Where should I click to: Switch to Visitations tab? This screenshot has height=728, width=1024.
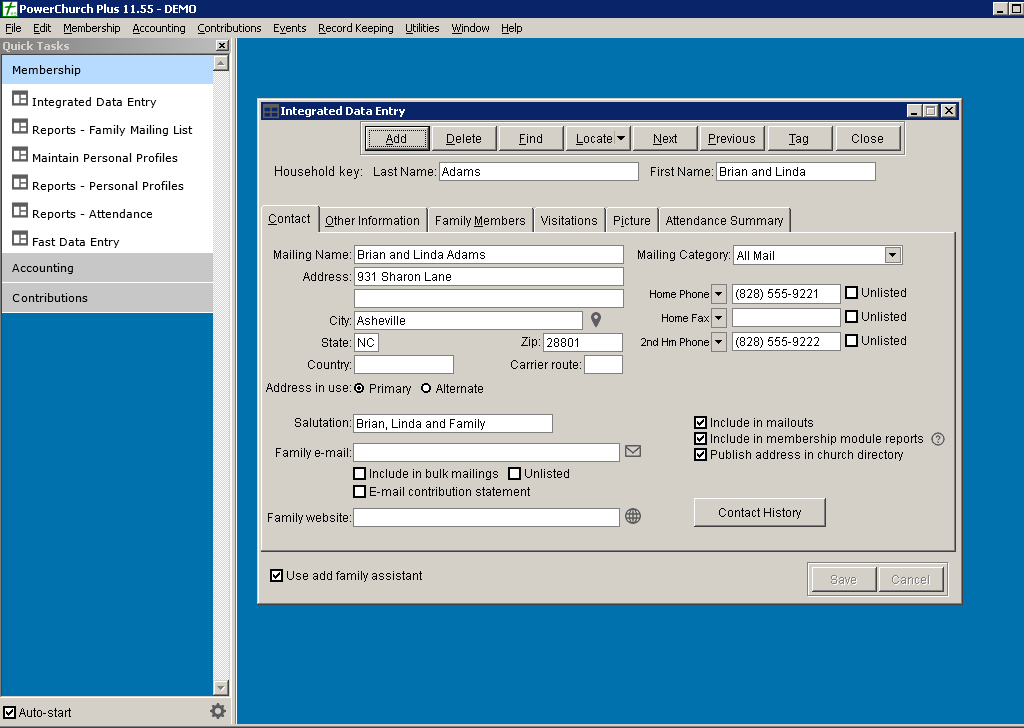point(569,221)
